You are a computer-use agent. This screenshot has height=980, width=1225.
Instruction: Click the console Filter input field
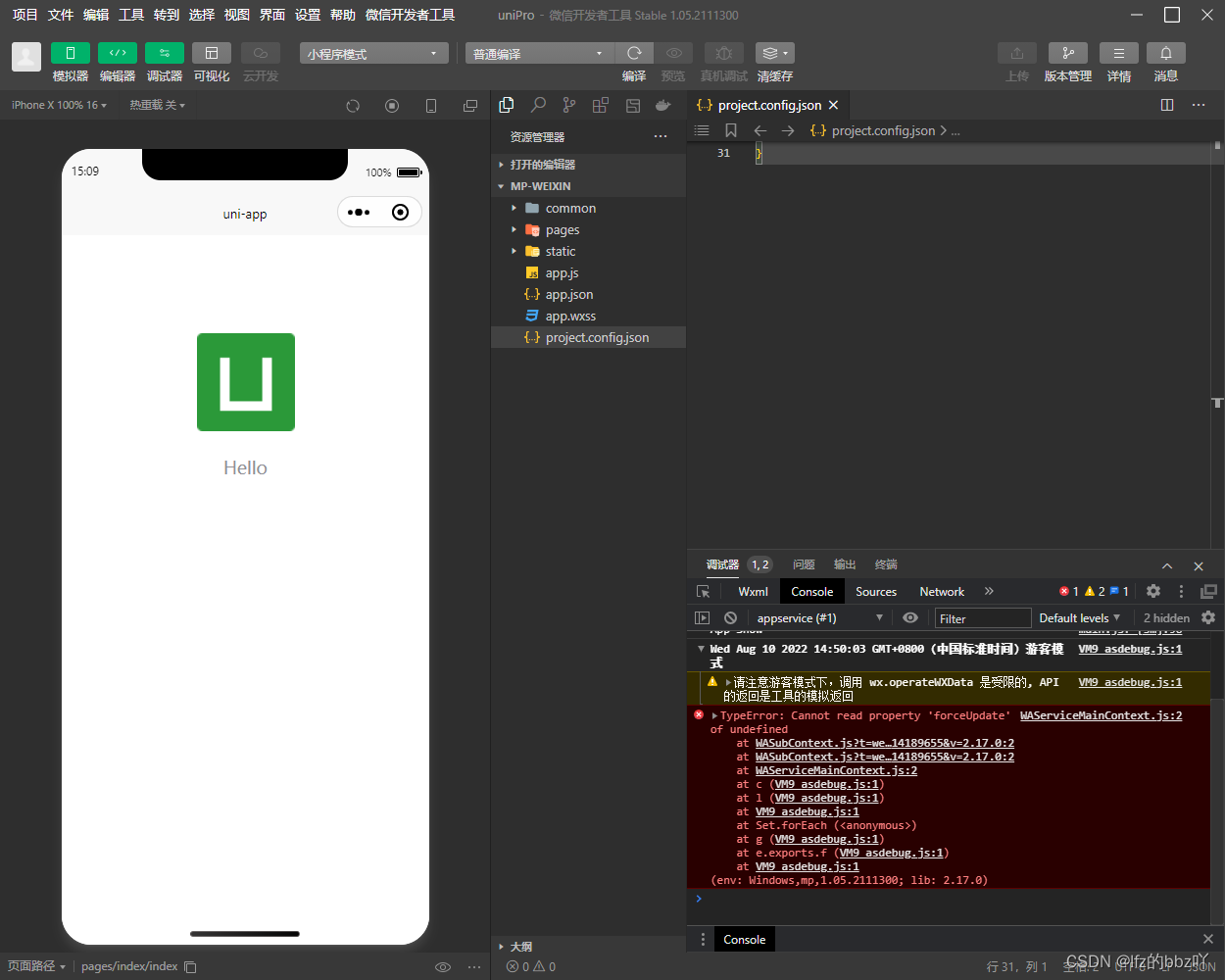click(982, 618)
